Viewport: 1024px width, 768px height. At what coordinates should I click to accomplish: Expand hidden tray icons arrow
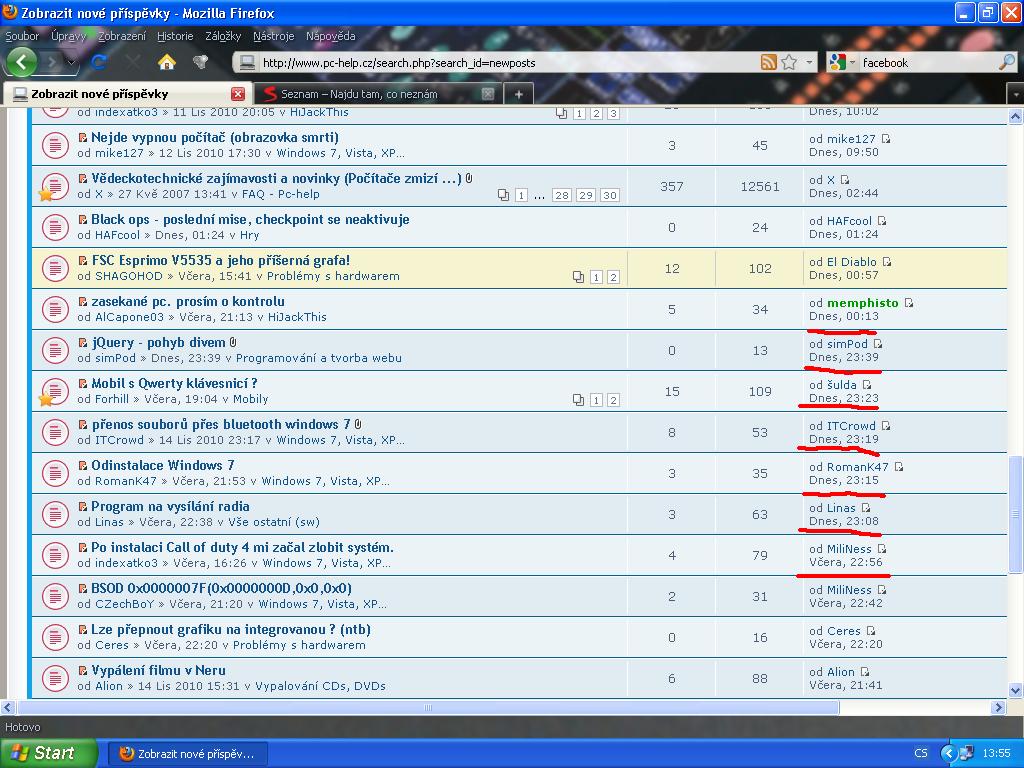pos(949,753)
